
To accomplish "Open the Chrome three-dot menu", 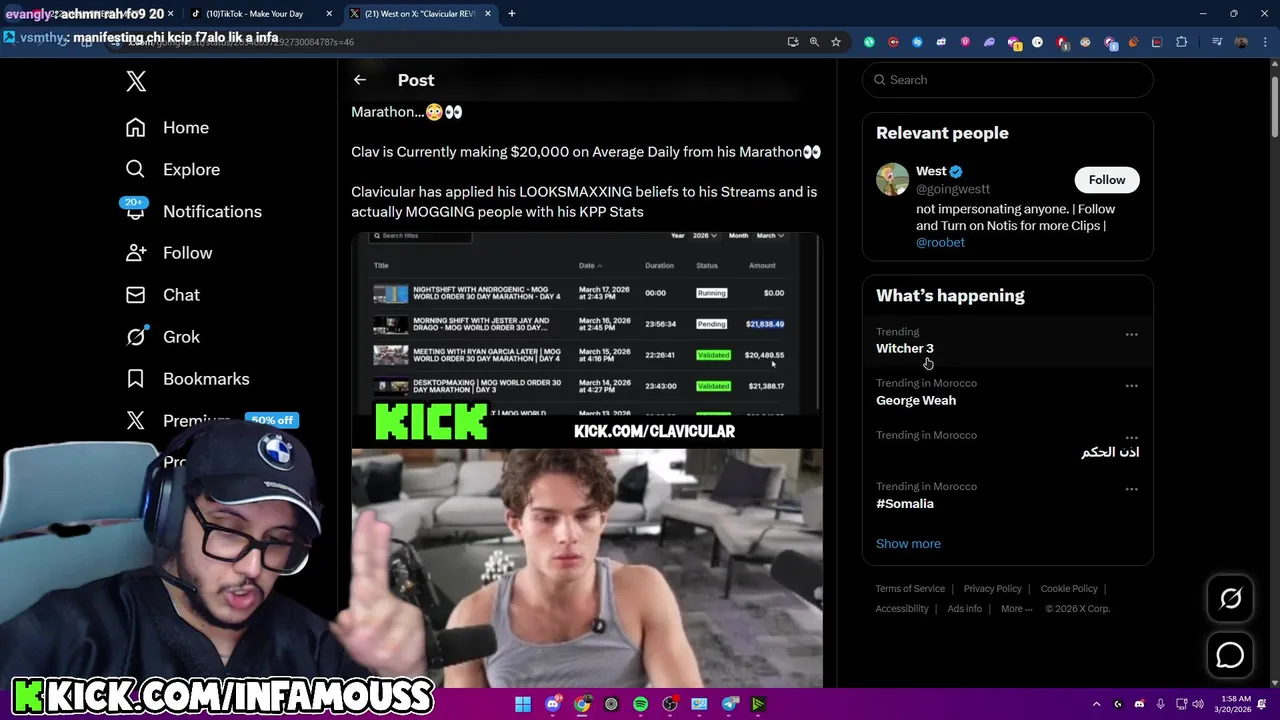I will [1264, 42].
